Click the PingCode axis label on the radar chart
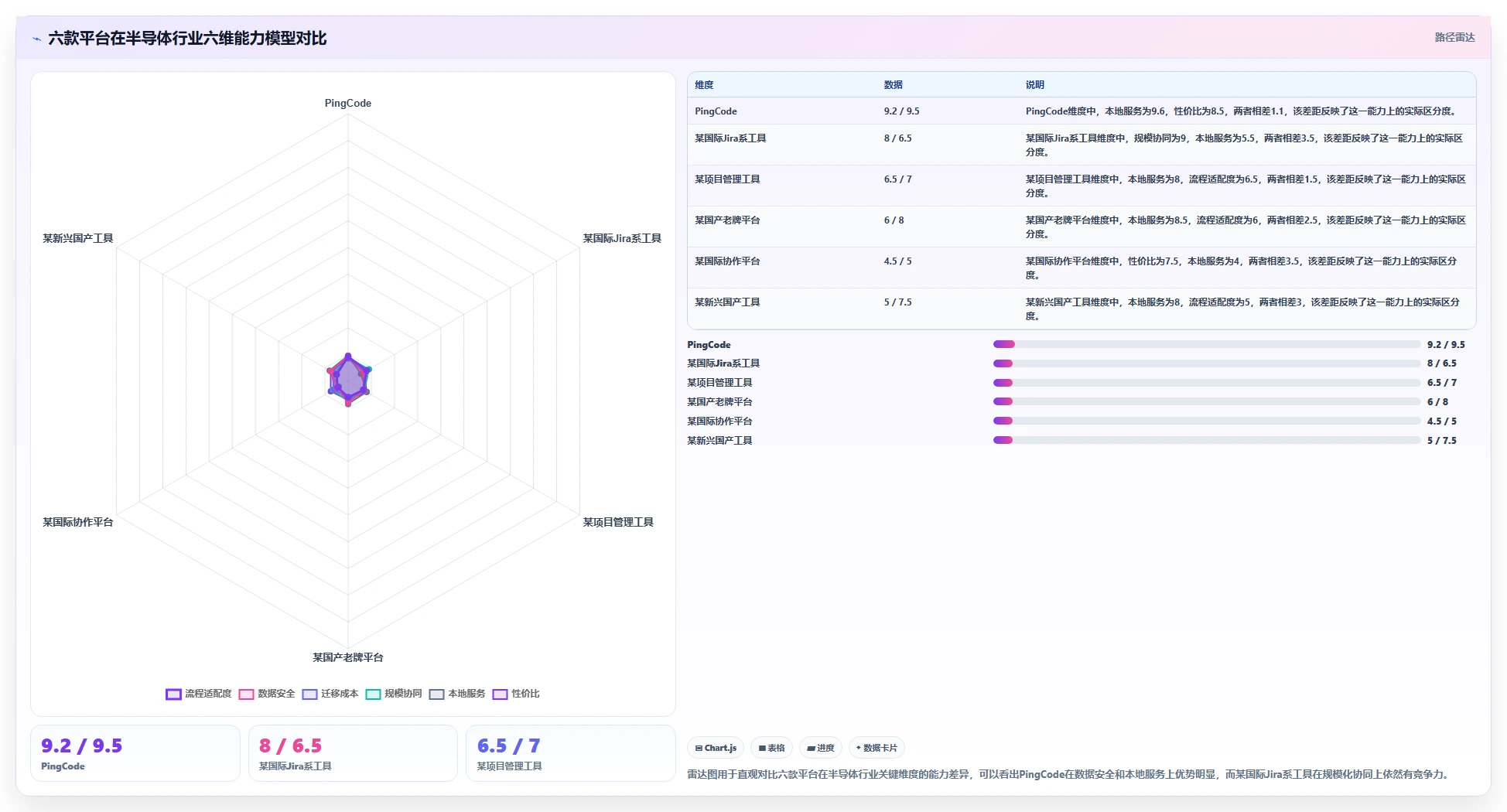This screenshot has height=812, width=1507. click(348, 104)
